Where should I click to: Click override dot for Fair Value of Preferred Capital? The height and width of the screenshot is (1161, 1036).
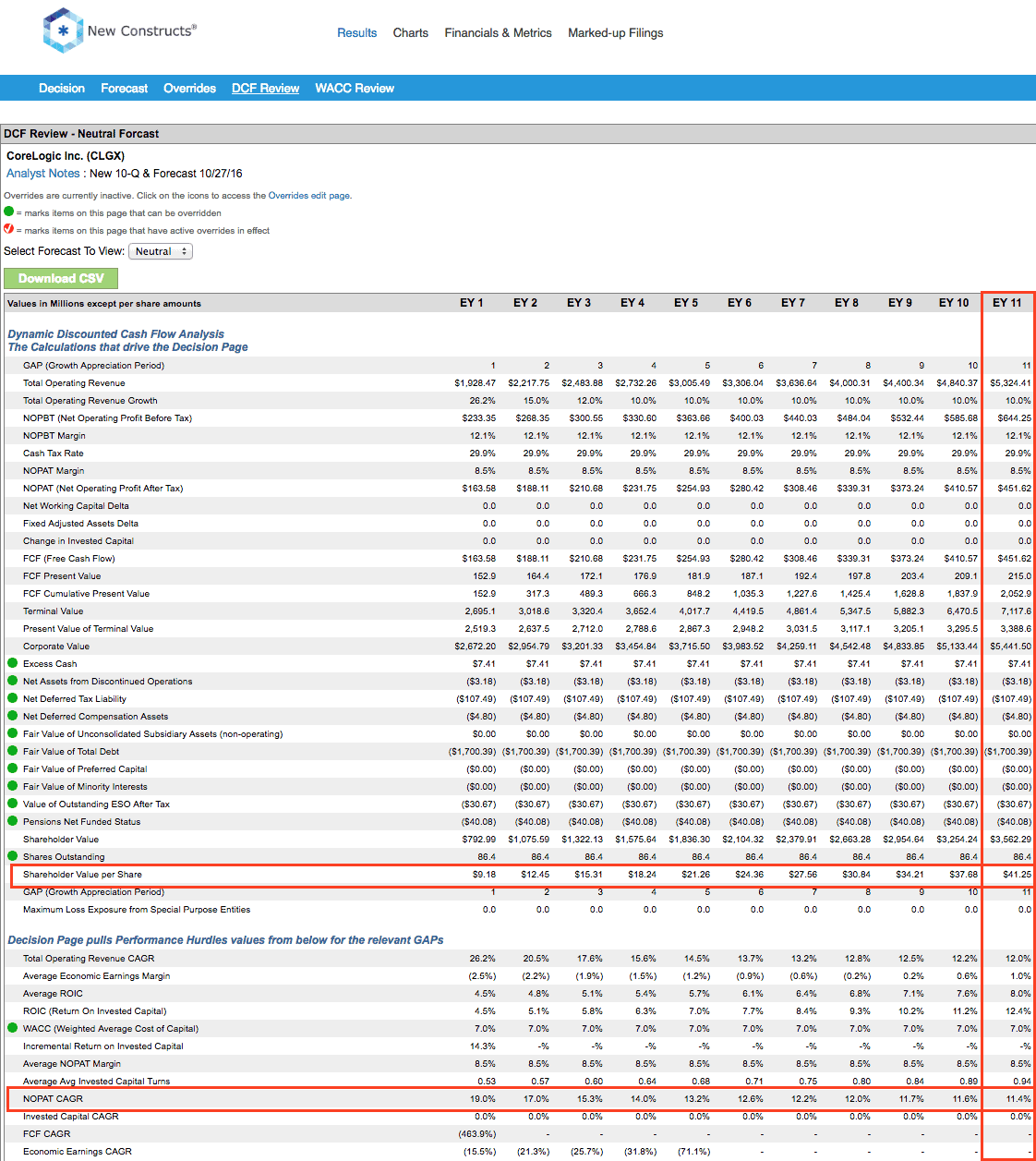click(x=12, y=768)
